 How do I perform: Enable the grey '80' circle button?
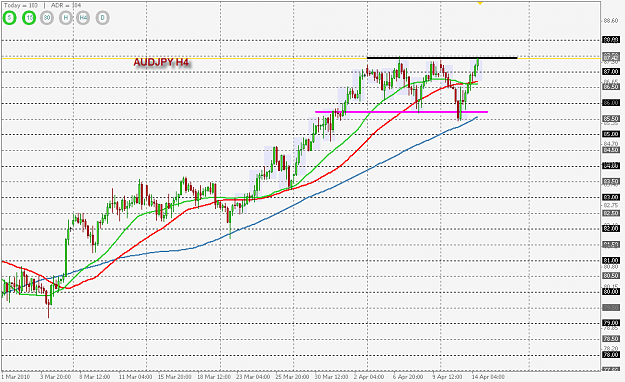[x=47, y=18]
